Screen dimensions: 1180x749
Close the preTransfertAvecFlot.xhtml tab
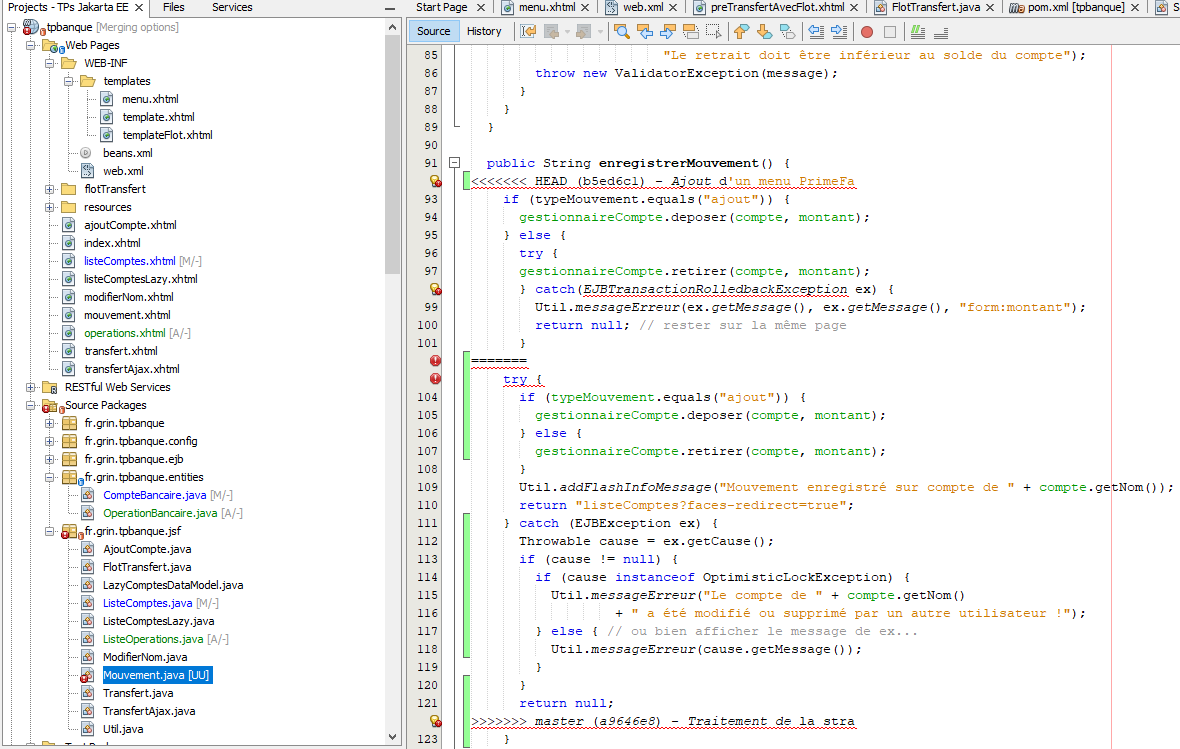coord(853,8)
